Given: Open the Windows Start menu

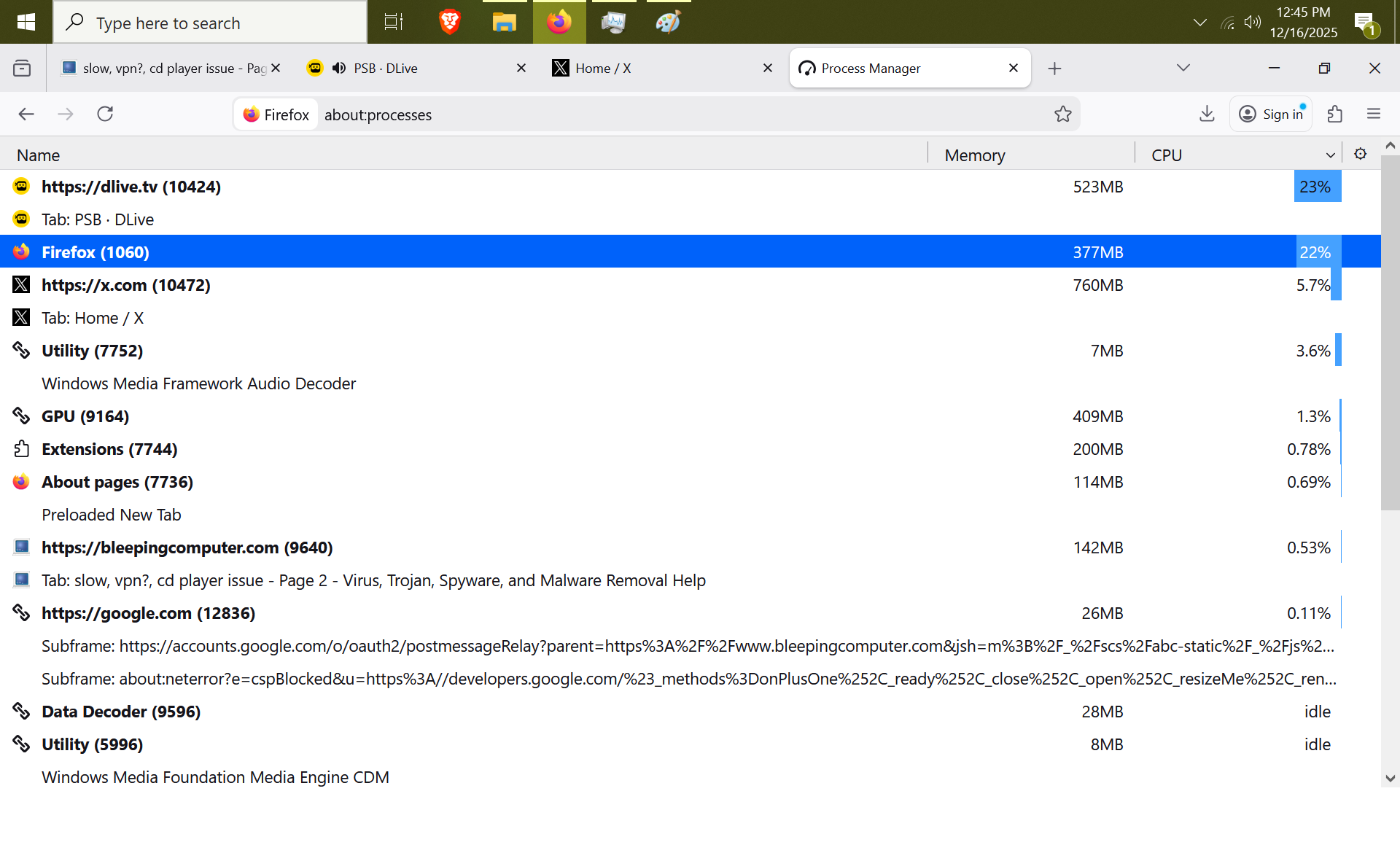Looking at the screenshot, I should tap(26, 22).
